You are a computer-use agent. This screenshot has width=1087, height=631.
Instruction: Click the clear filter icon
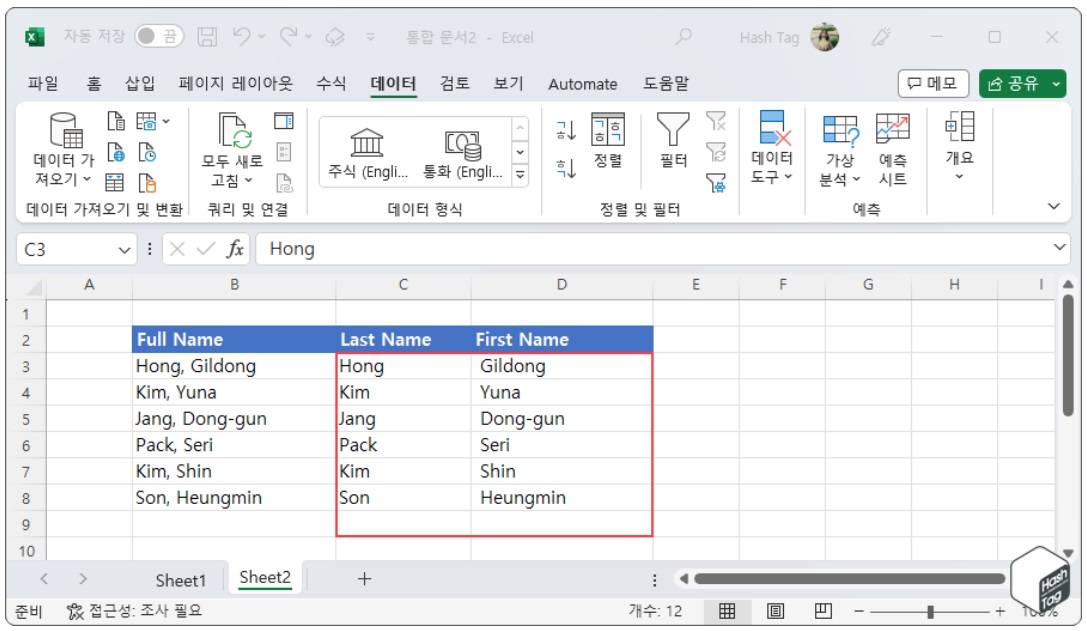pos(715,121)
